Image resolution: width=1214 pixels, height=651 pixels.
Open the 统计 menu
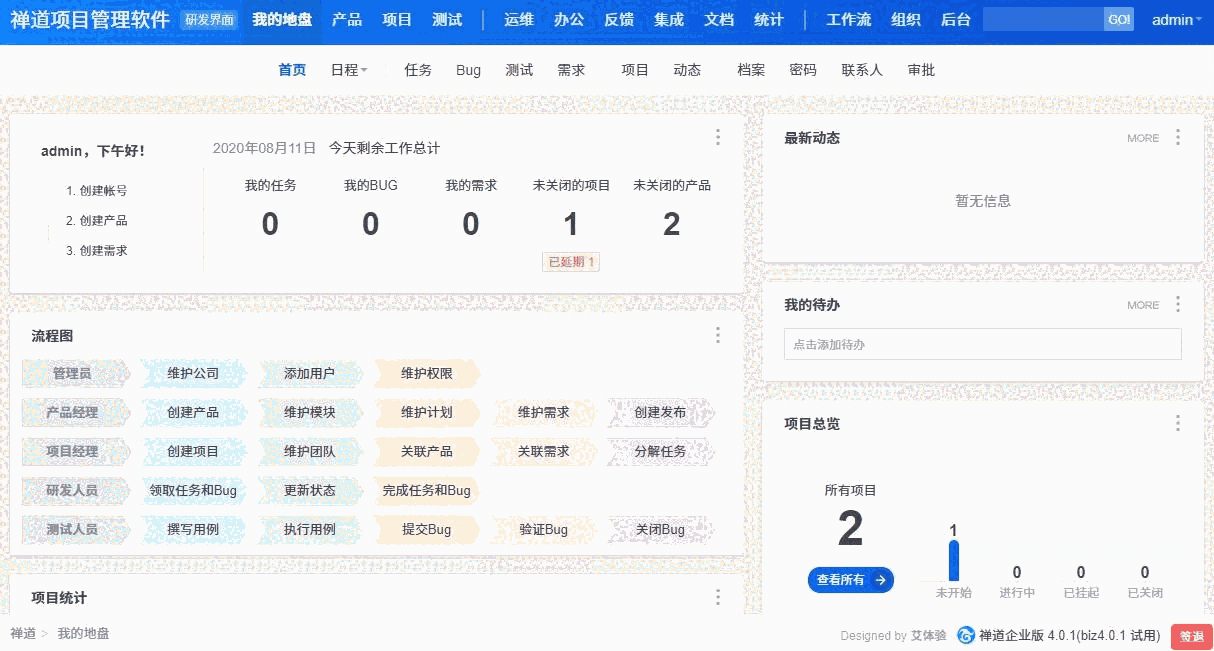[769, 18]
